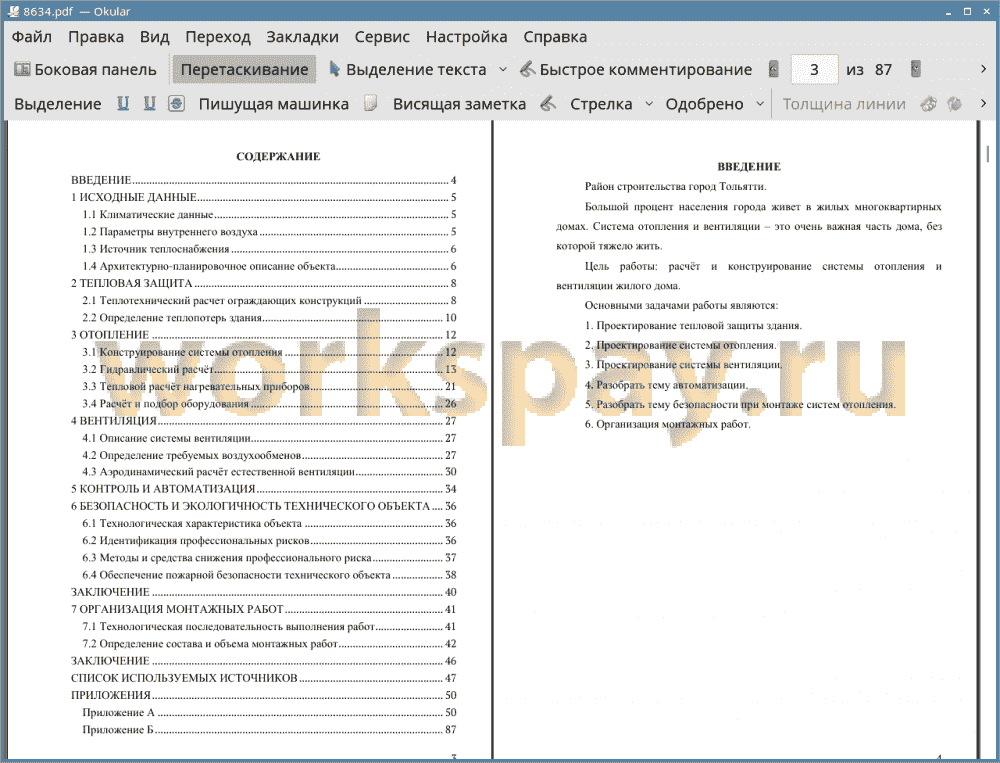Open the Вид menu

[154, 37]
